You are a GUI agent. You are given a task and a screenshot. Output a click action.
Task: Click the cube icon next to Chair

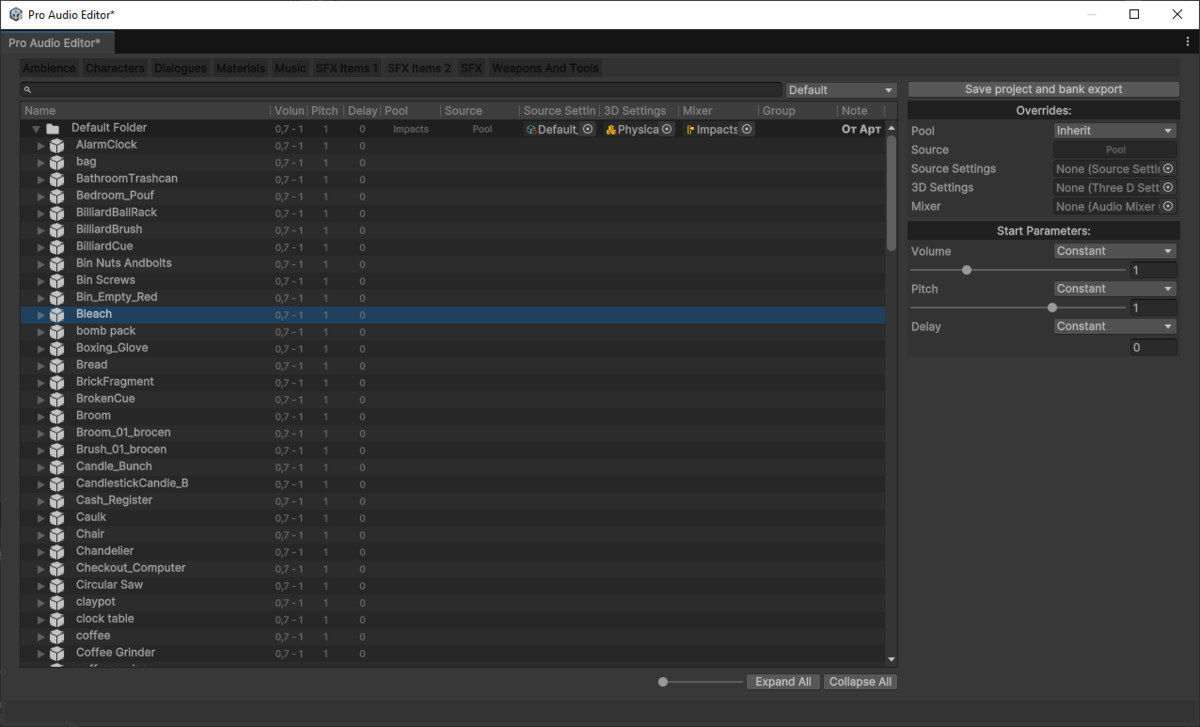(57, 534)
